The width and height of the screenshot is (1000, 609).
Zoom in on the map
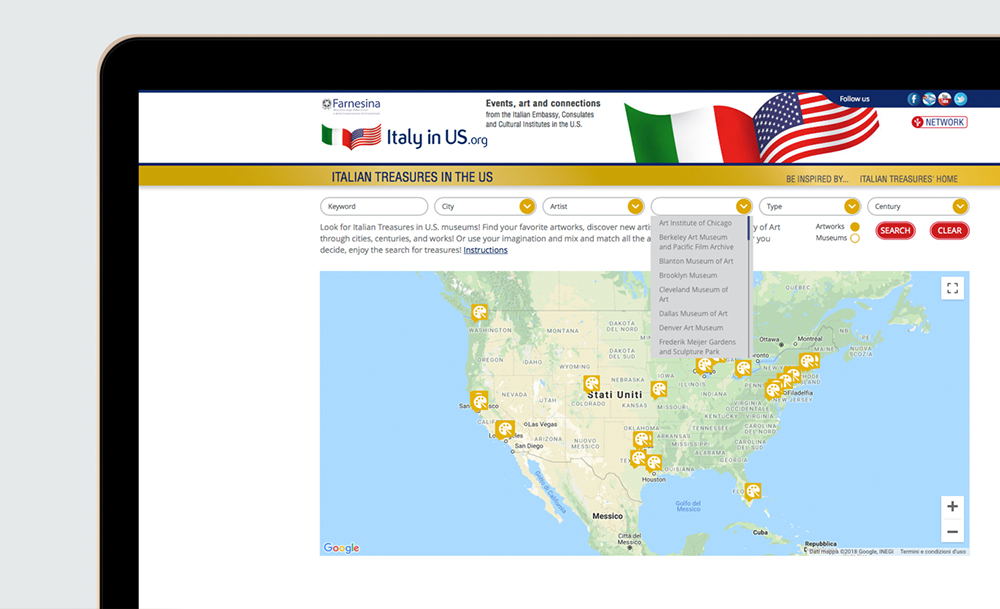[x=952, y=506]
